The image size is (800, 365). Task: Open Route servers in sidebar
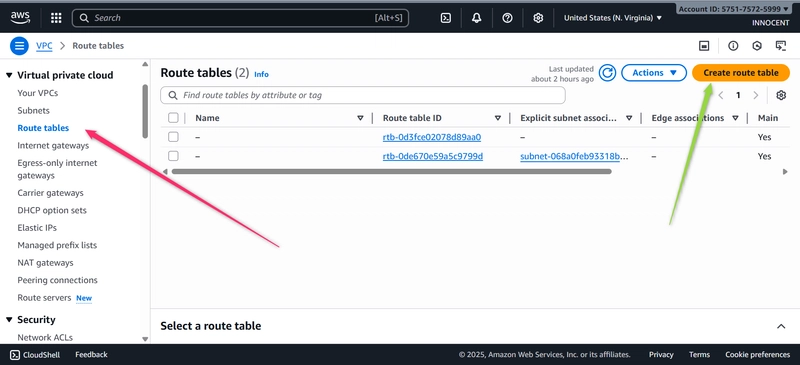click(44, 298)
